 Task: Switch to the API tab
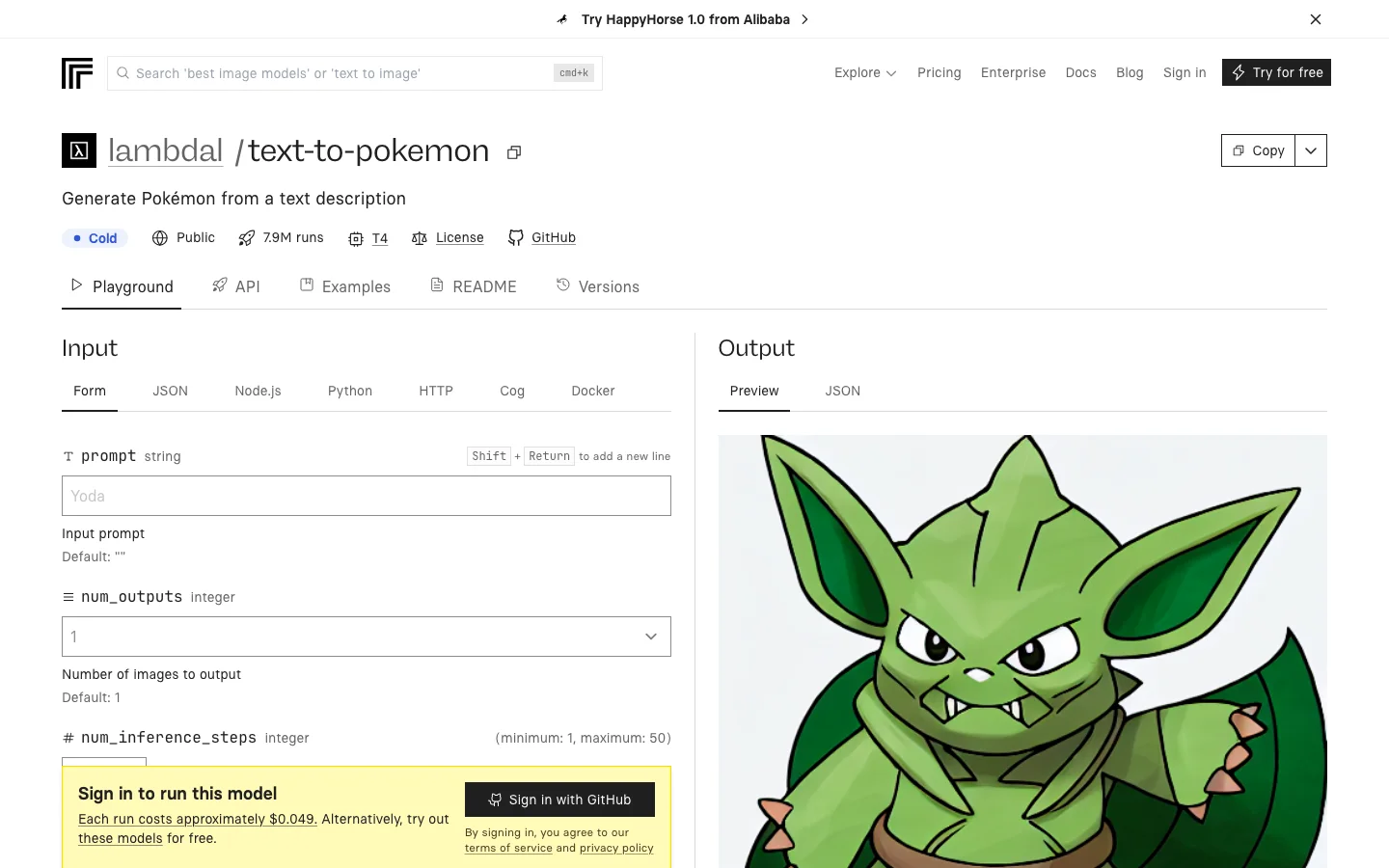click(236, 286)
